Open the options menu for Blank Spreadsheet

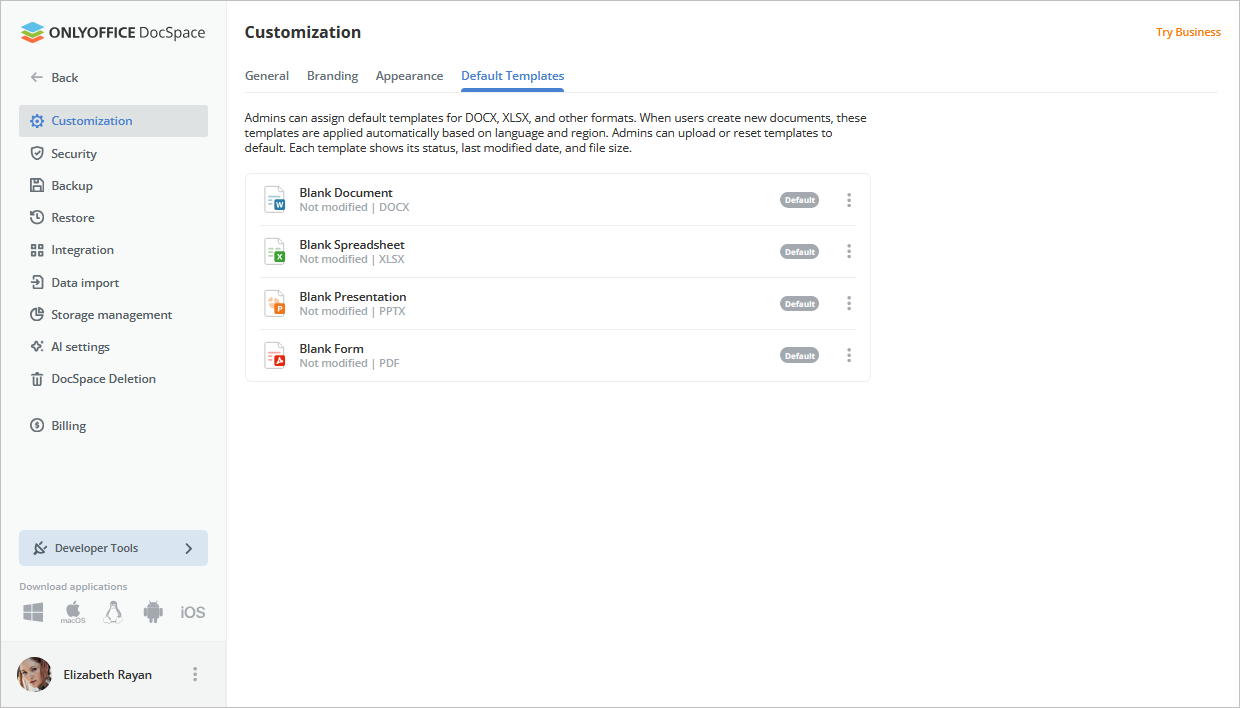point(849,252)
